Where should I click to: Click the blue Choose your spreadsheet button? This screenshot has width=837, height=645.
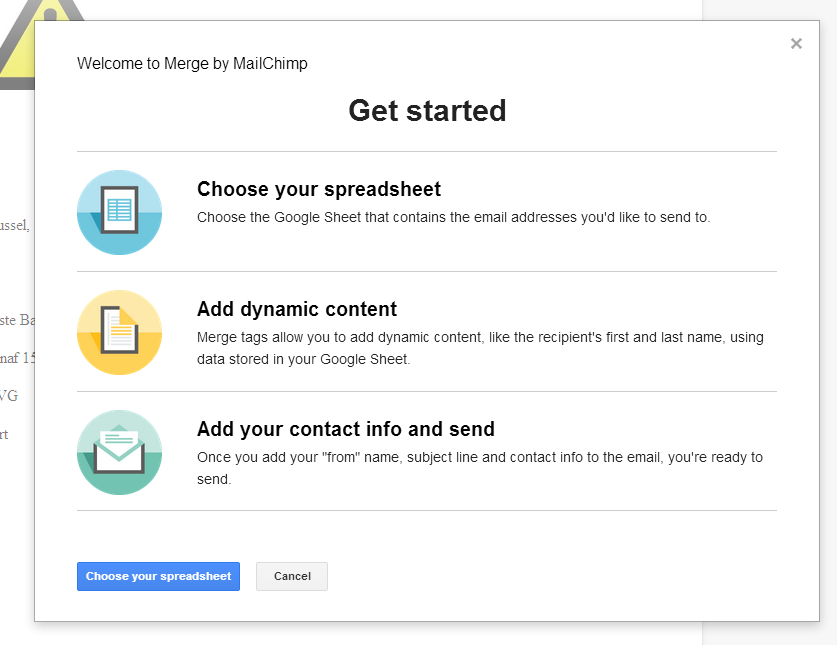(x=158, y=576)
